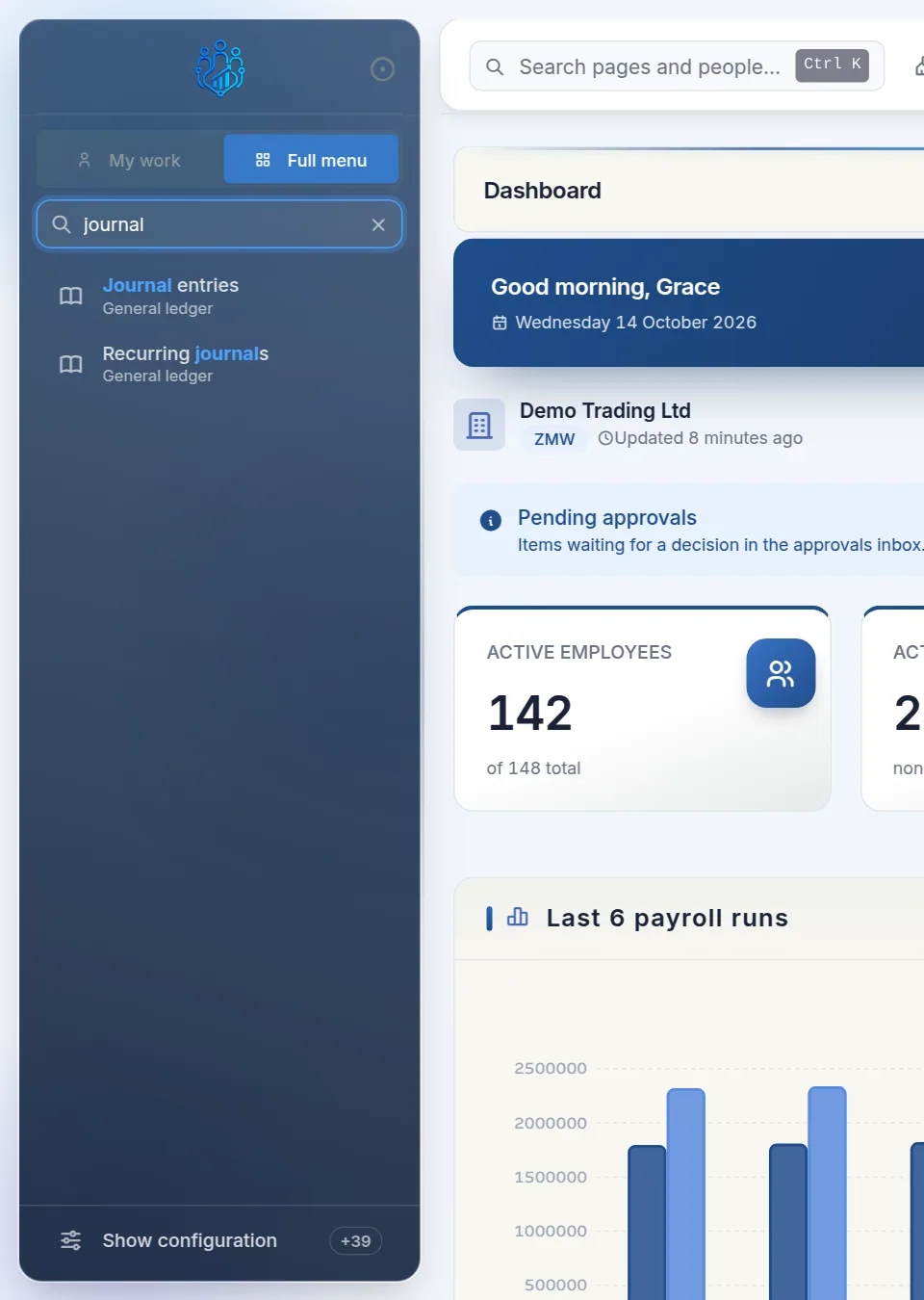Image resolution: width=924 pixels, height=1300 pixels.
Task: Click the 142 active employees value
Action: click(x=530, y=713)
